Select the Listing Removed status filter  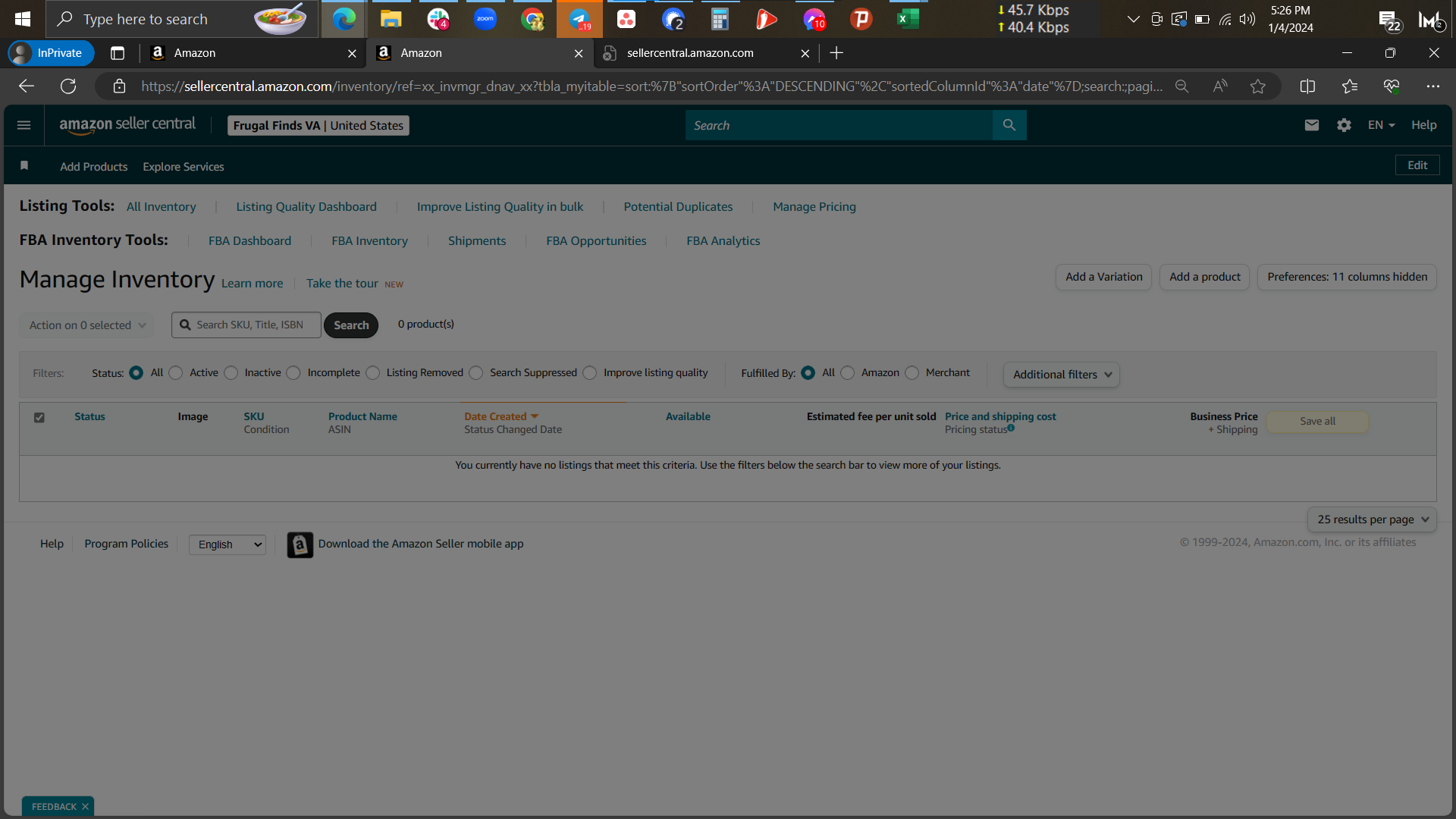click(x=373, y=373)
